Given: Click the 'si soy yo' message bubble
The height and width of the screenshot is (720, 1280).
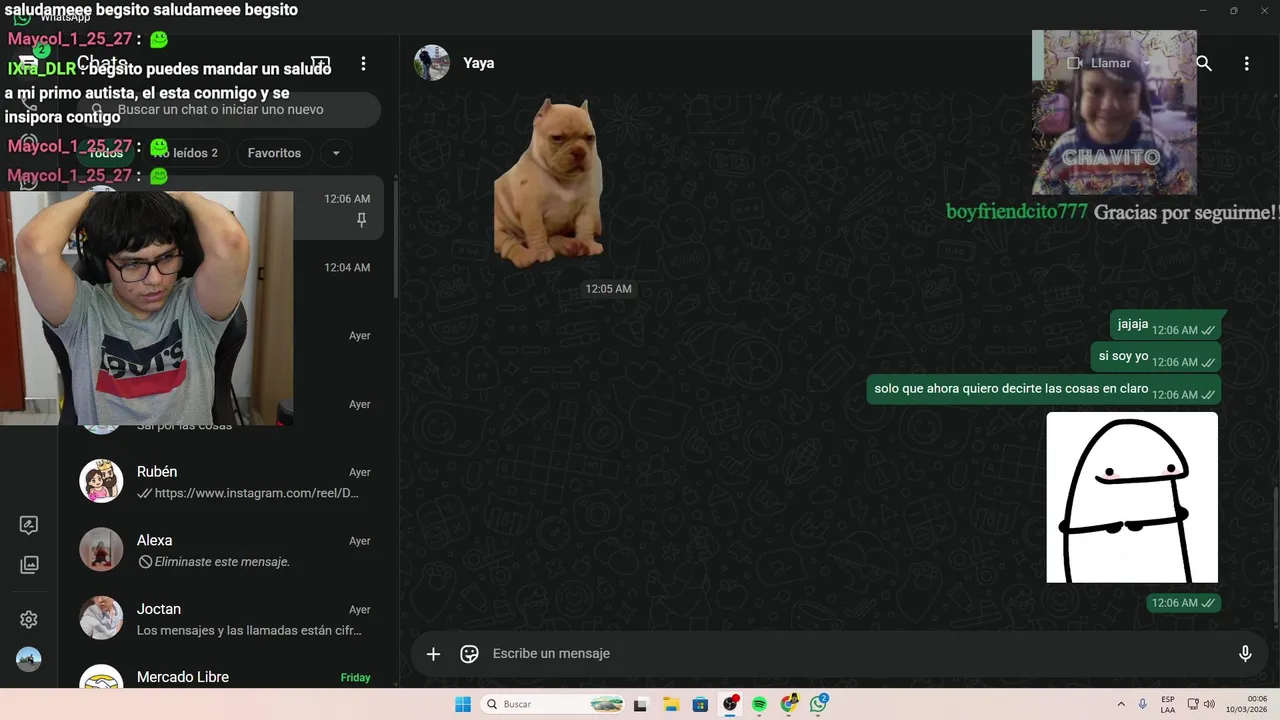Looking at the screenshot, I should coord(1156,357).
